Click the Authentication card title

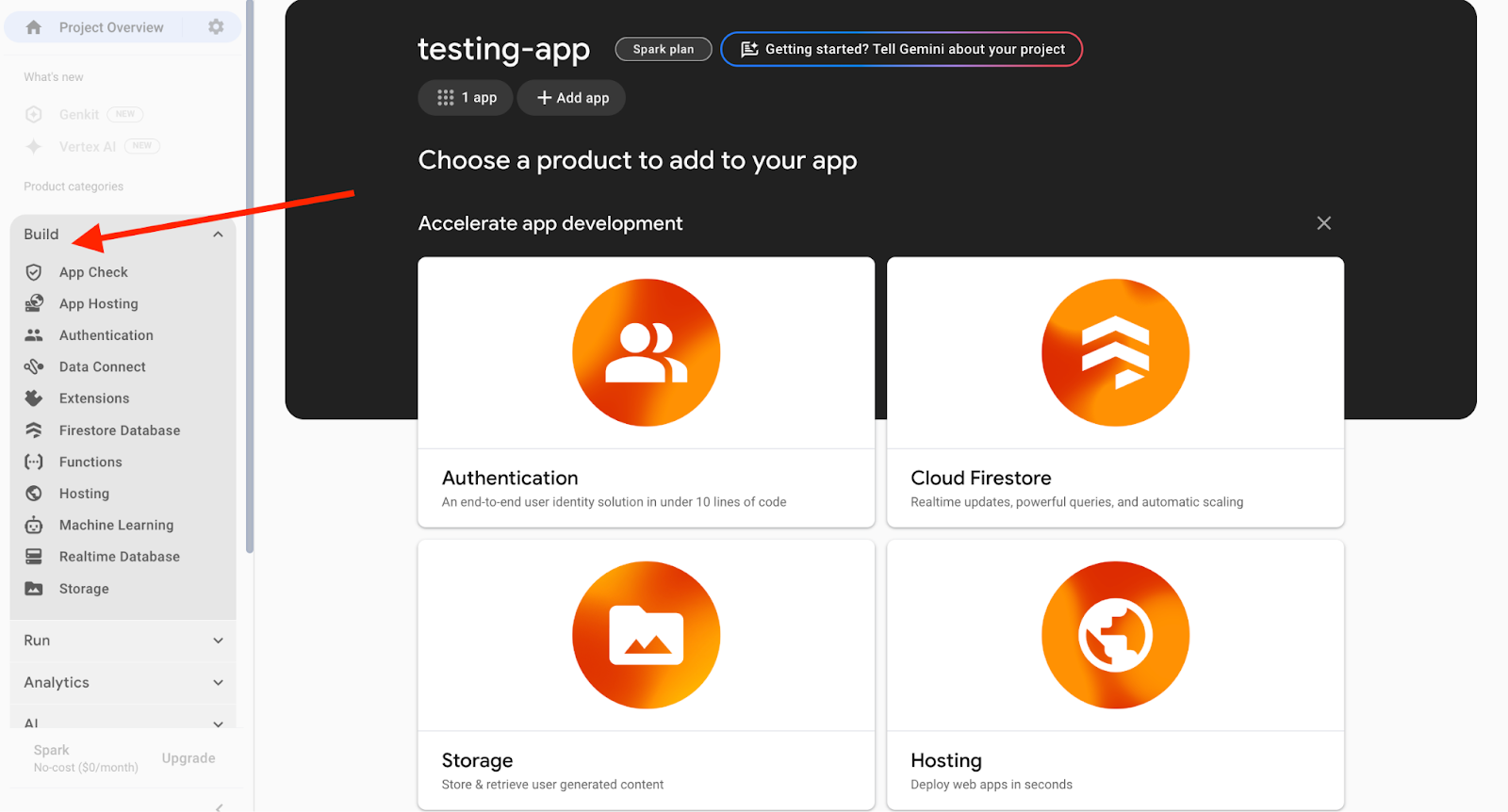510,478
